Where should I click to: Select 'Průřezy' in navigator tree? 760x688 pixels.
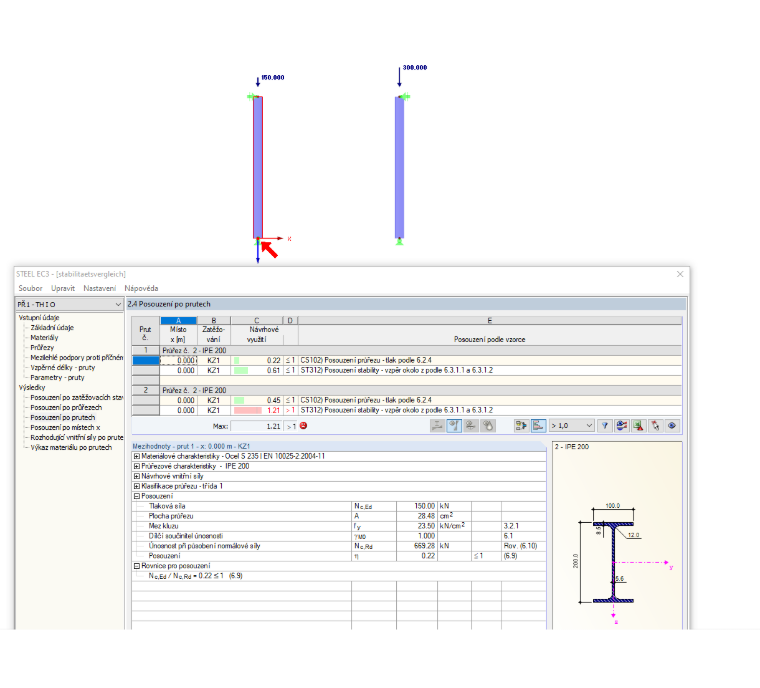click(x=42, y=348)
